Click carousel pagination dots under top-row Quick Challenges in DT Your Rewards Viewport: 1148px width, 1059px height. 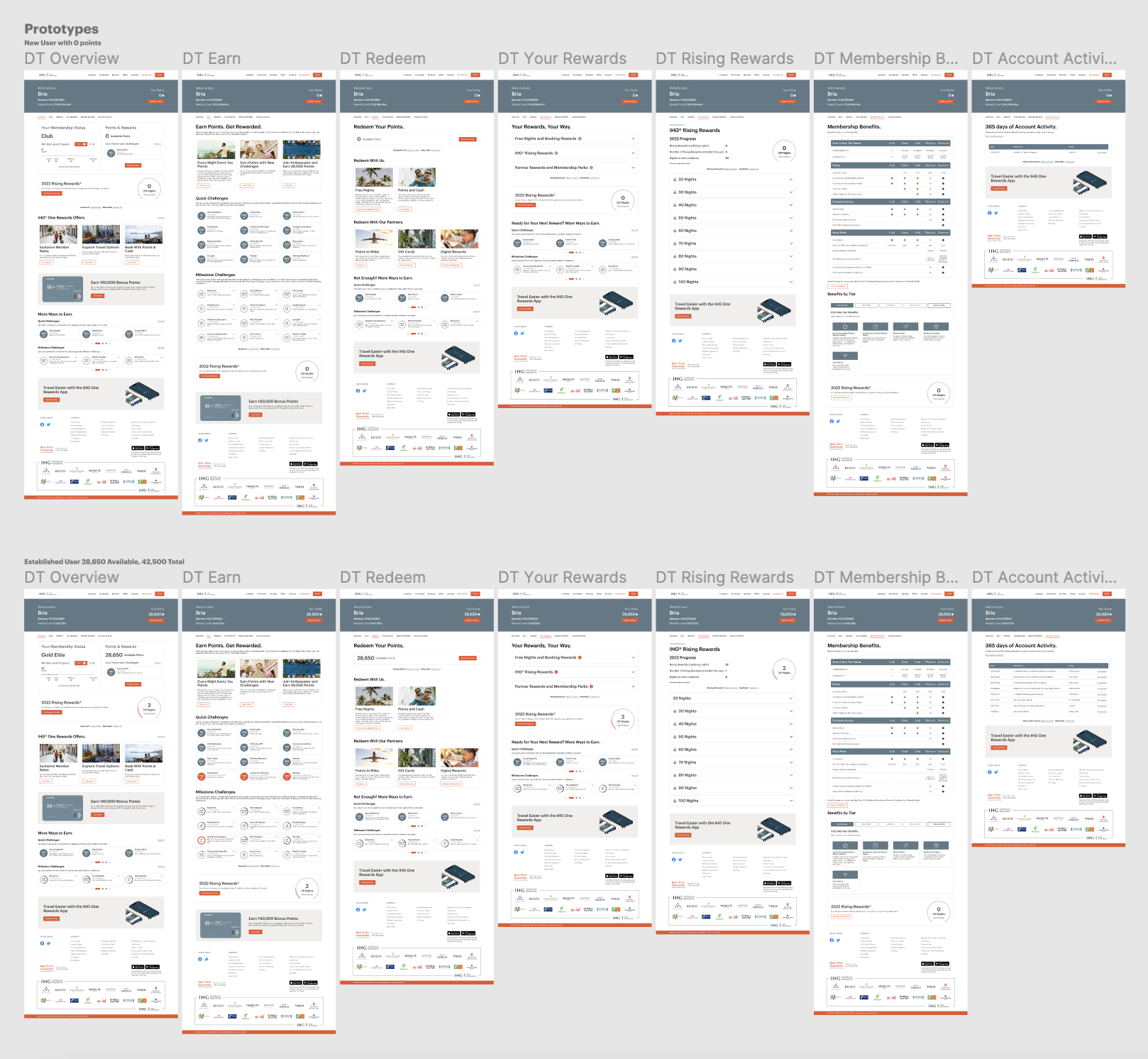575,252
